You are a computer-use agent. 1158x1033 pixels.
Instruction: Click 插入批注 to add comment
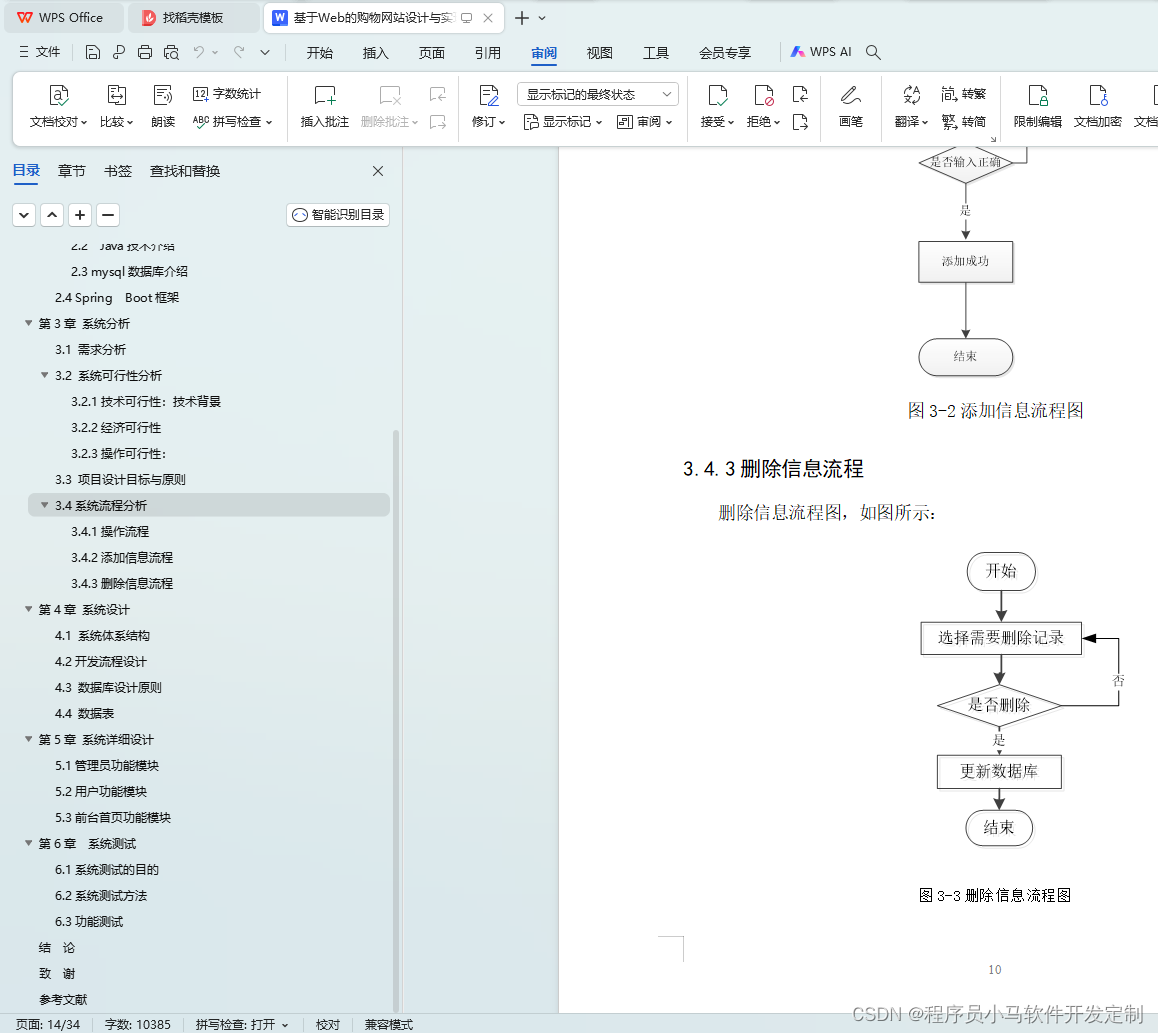click(x=324, y=106)
